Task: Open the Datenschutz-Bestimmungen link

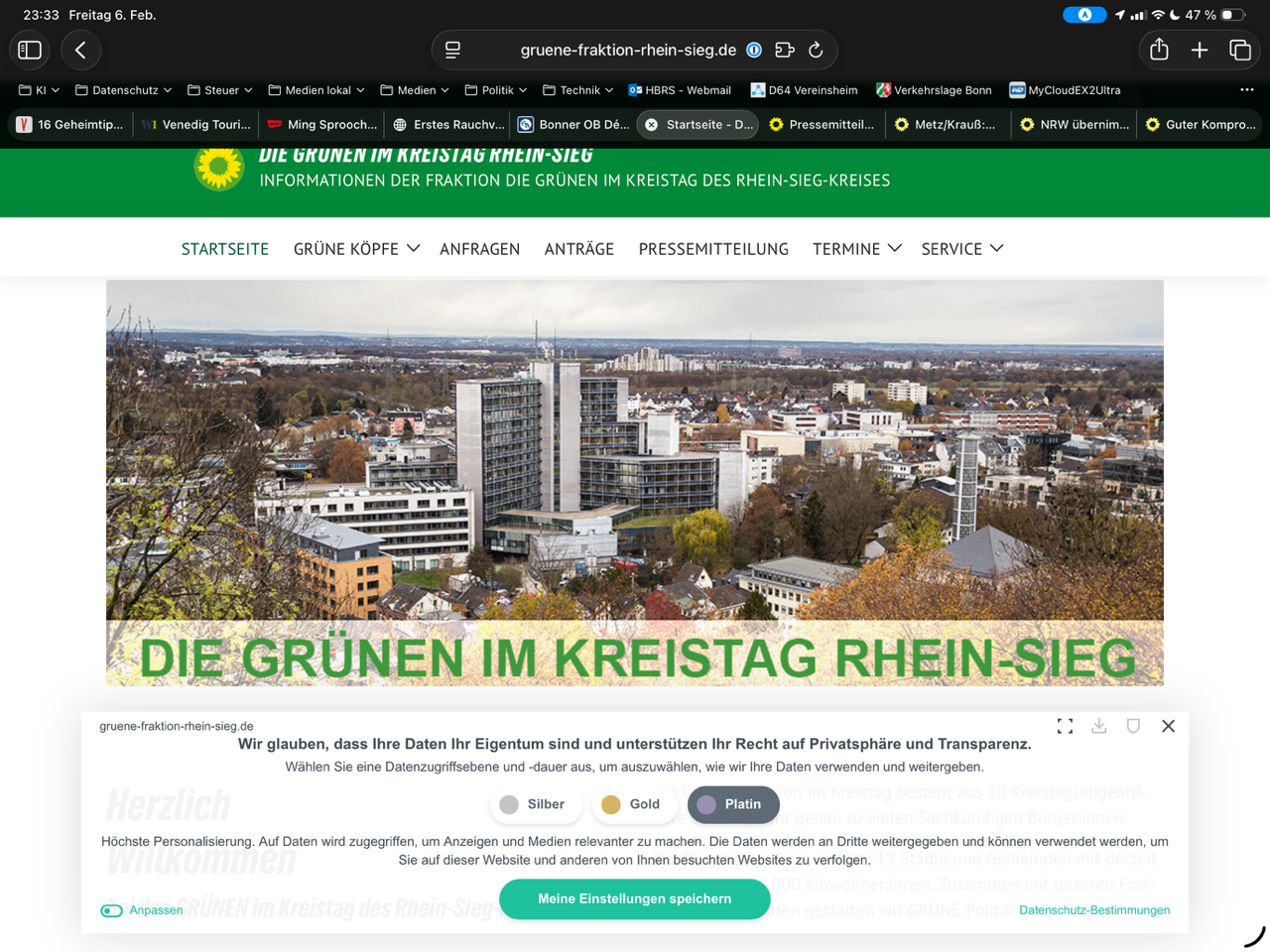Action: click(1093, 910)
